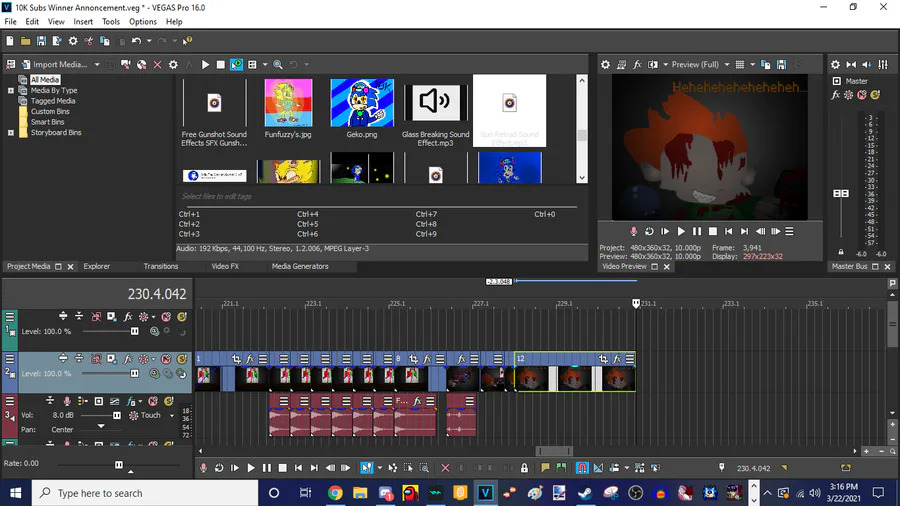Toggle auto preview in Project Media
The image size is (900, 506).
click(x=236, y=65)
